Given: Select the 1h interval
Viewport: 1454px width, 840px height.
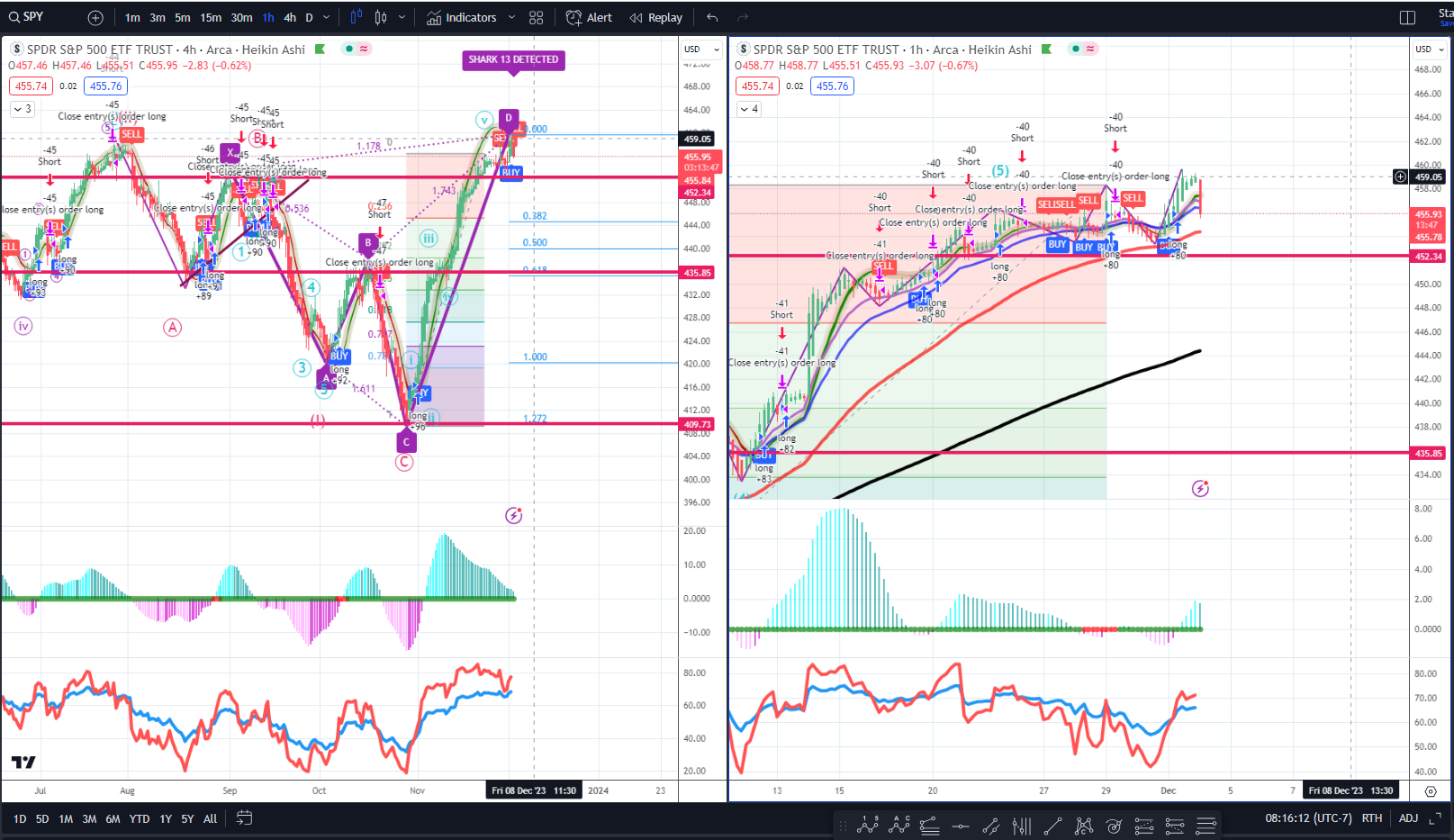Looking at the screenshot, I should pos(268,17).
